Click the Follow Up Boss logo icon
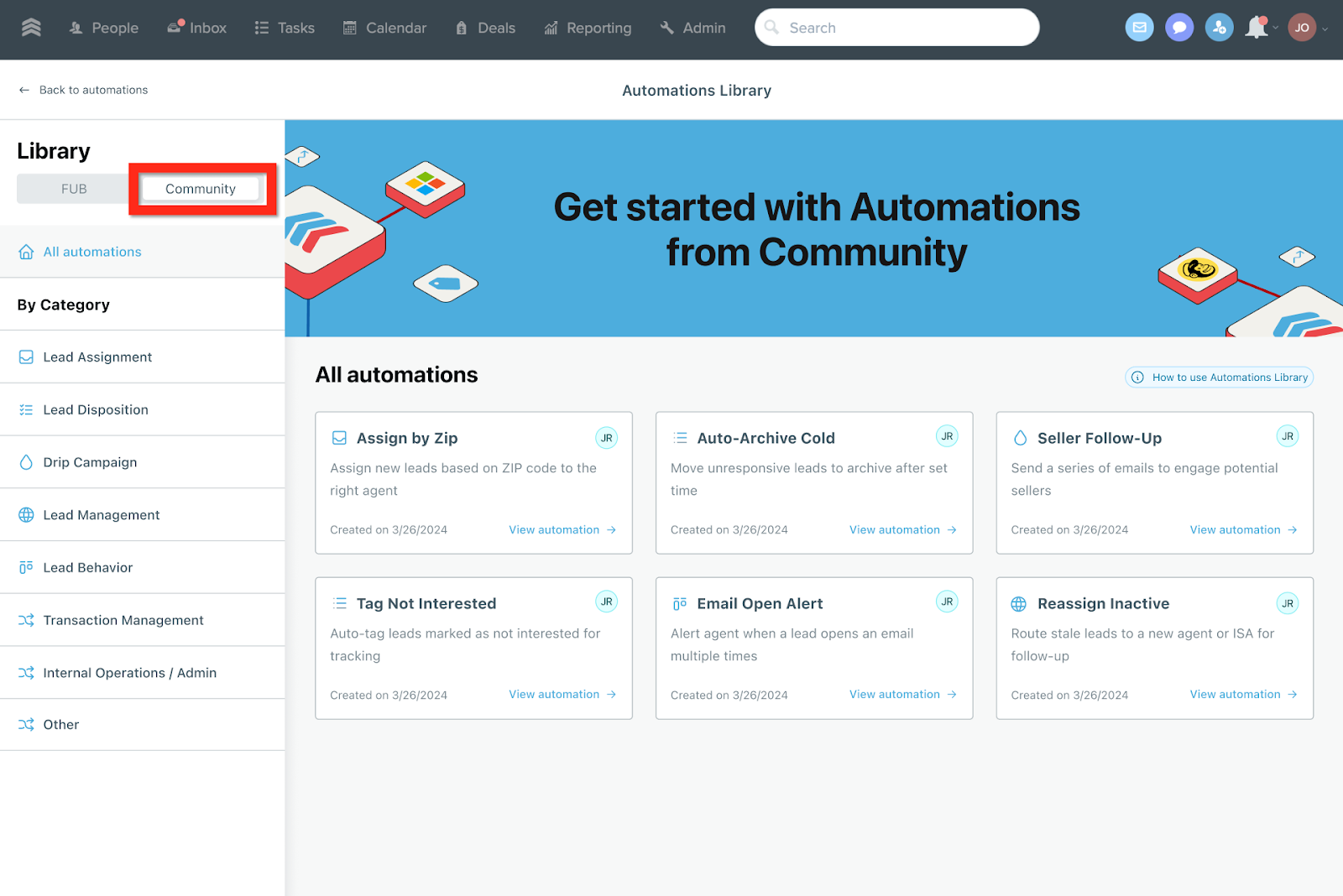The height and width of the screenshot is (896, 1343). 31,28
